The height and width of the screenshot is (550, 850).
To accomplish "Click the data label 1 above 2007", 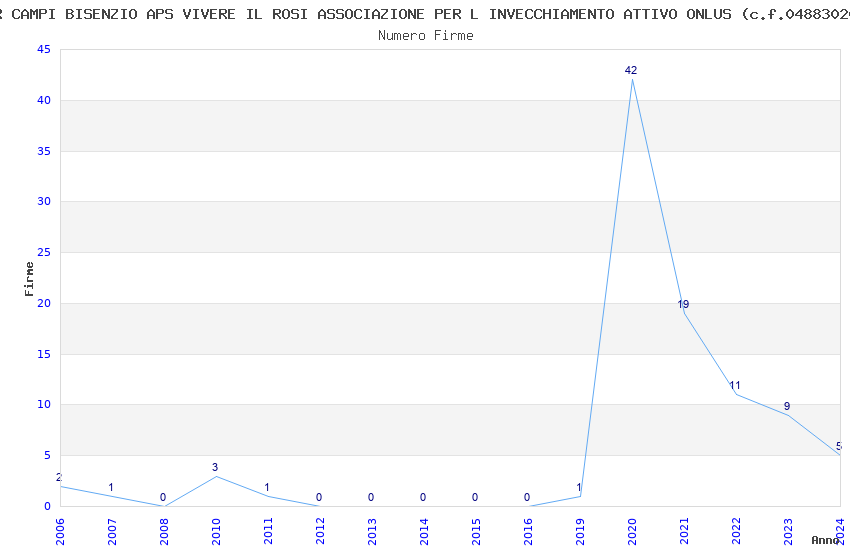I will [x=111, y=487].
